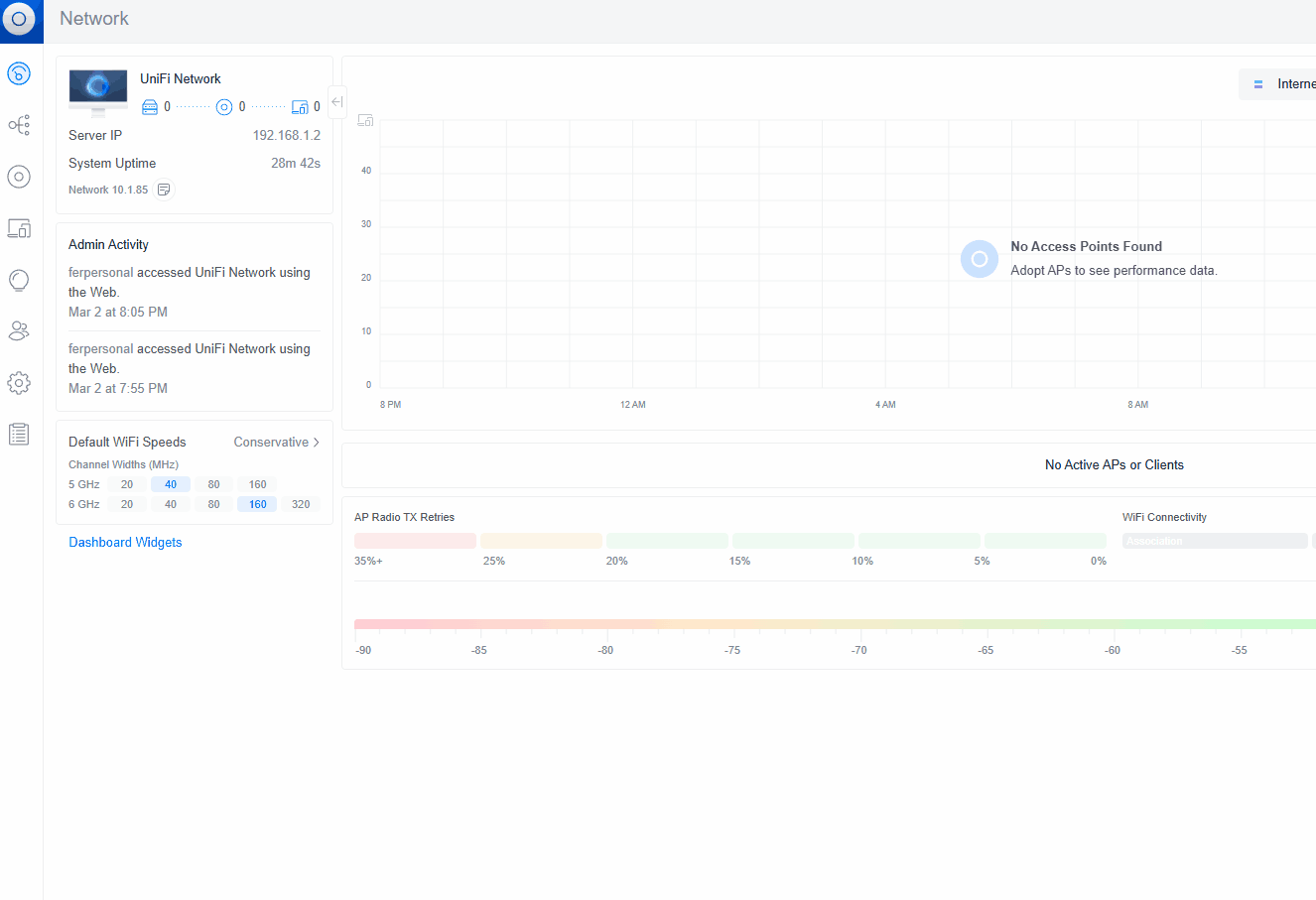Open the Dashboard Widgets link
Screen dimensions: 1316x900
(x=125, y=543)
